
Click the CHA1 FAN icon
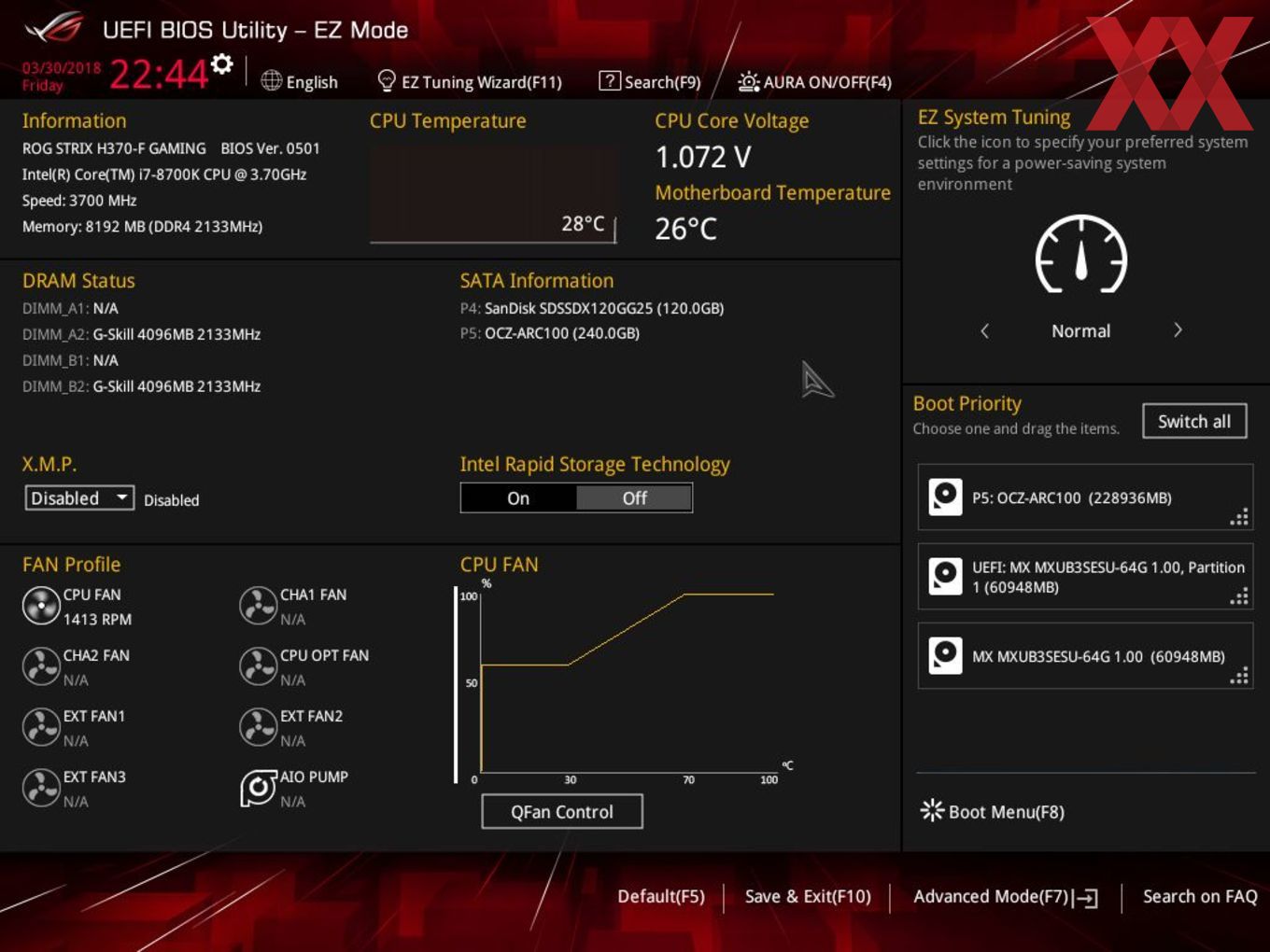(x=258, y=607)
